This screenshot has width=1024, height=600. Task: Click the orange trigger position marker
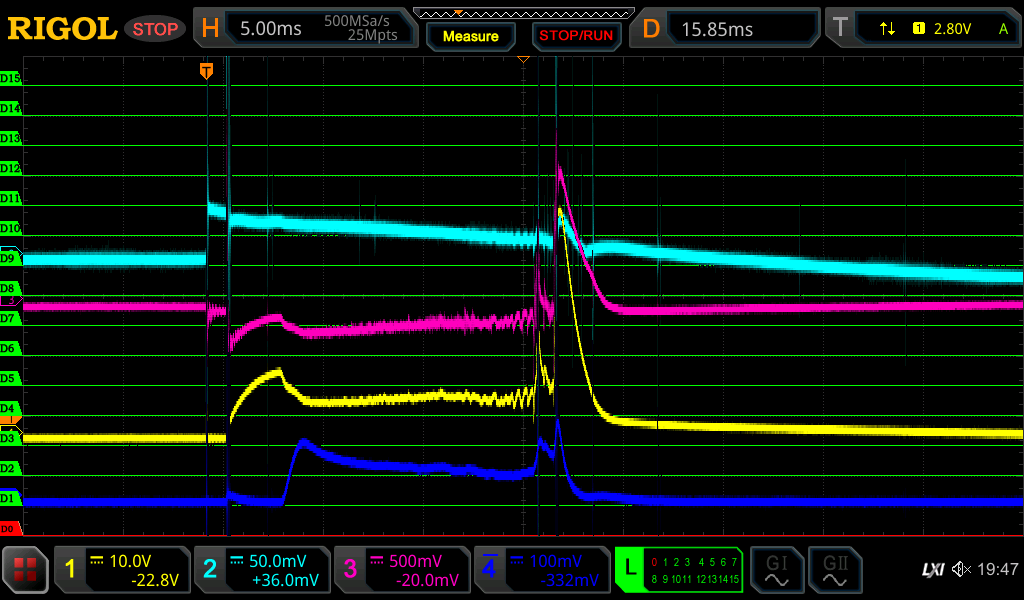tap(206, 70)
